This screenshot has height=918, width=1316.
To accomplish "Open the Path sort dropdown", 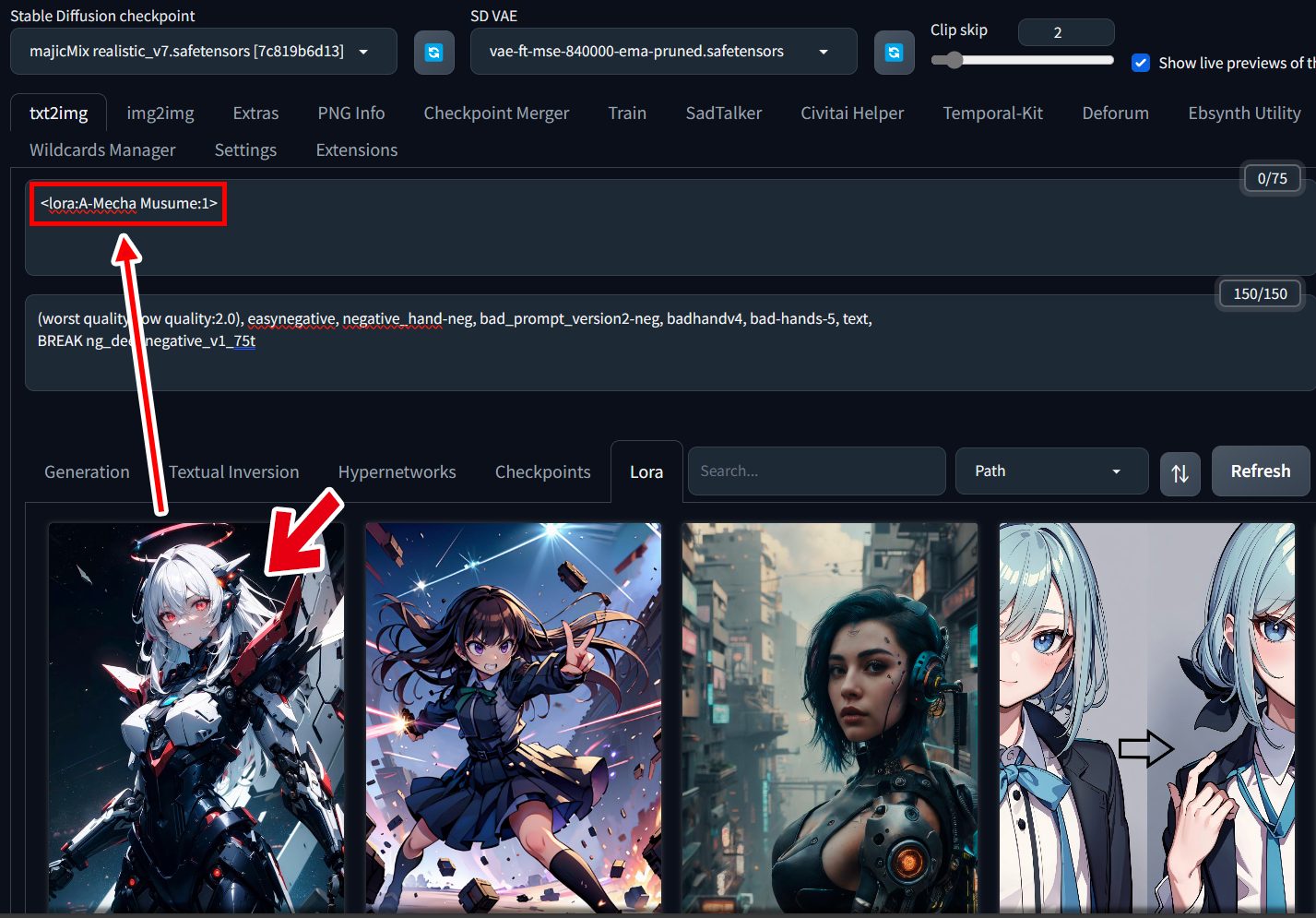I will (1051, 471).
